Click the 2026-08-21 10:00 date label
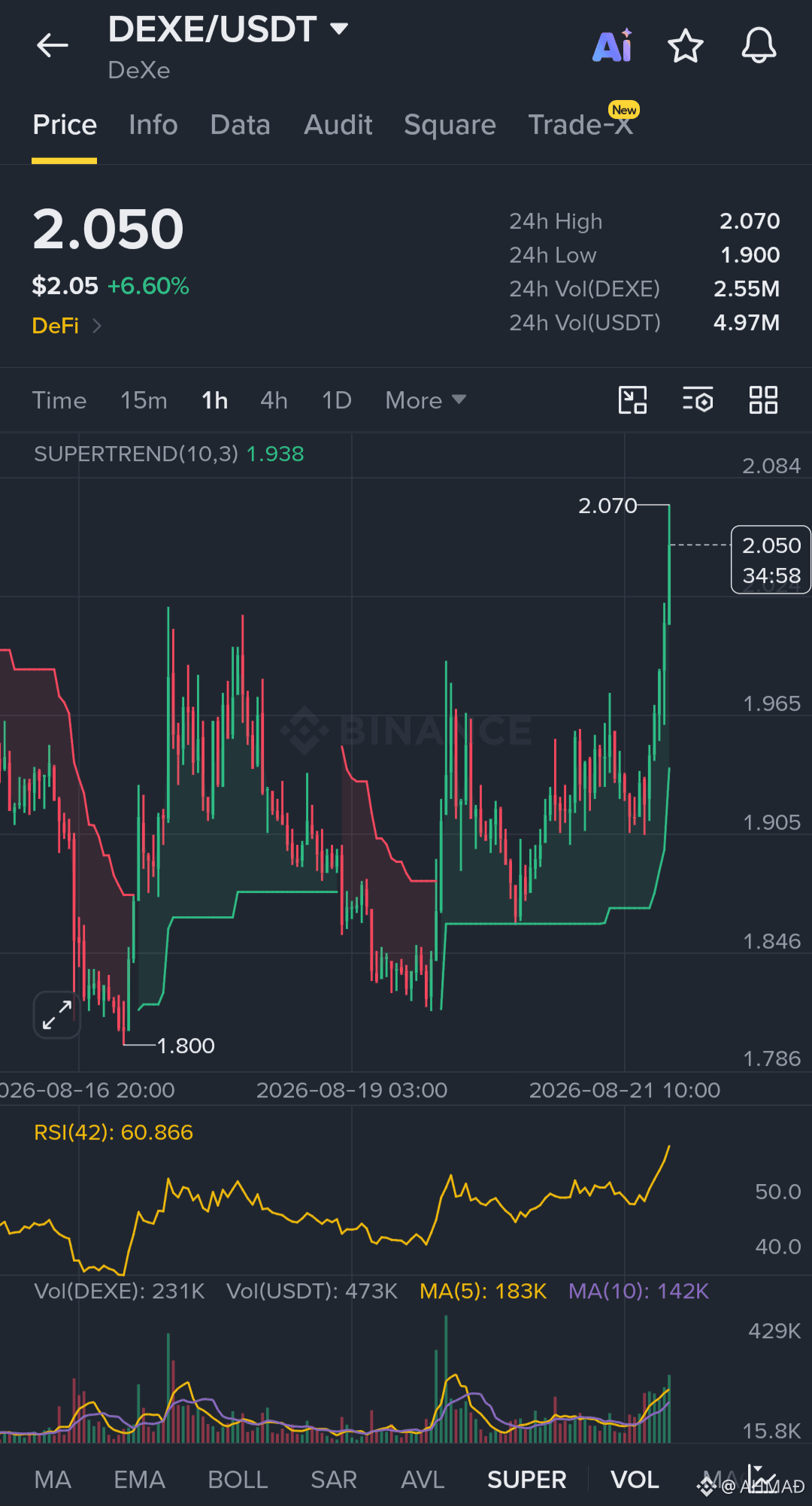Image resolution: width=812 pixels, height=1506 pixels. tap(625, 1090)
